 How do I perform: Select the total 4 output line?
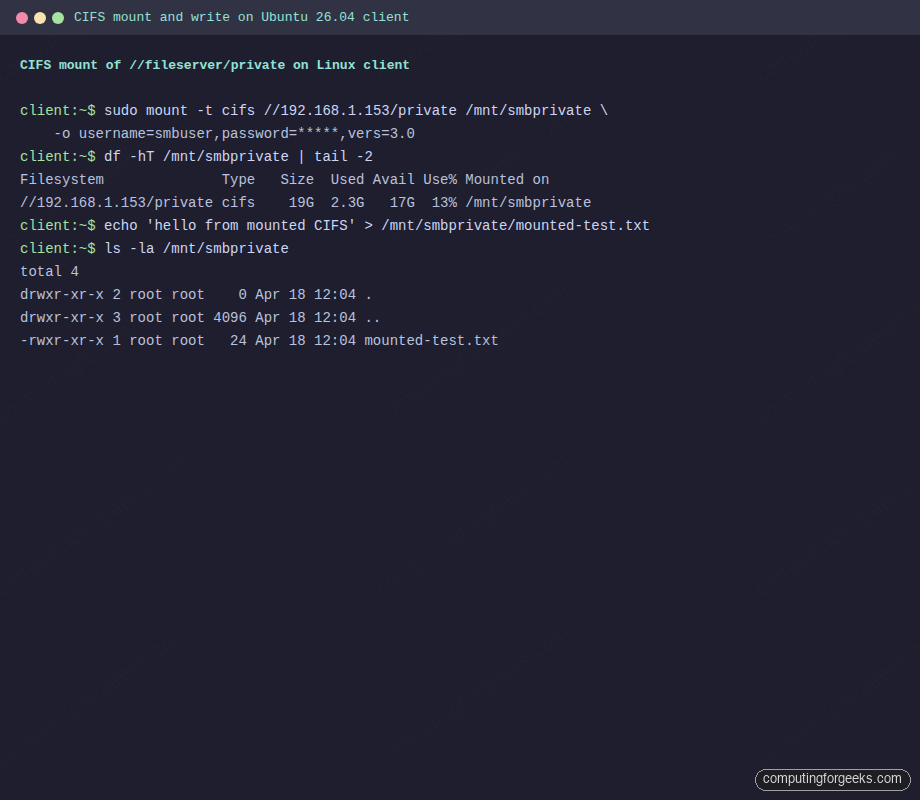48,271
